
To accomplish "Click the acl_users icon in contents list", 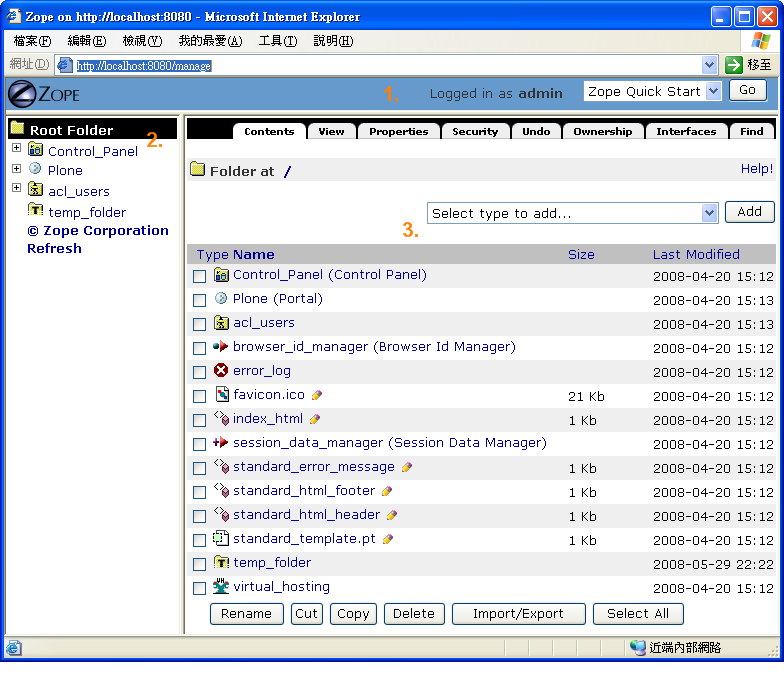I will tap(221, 322).
